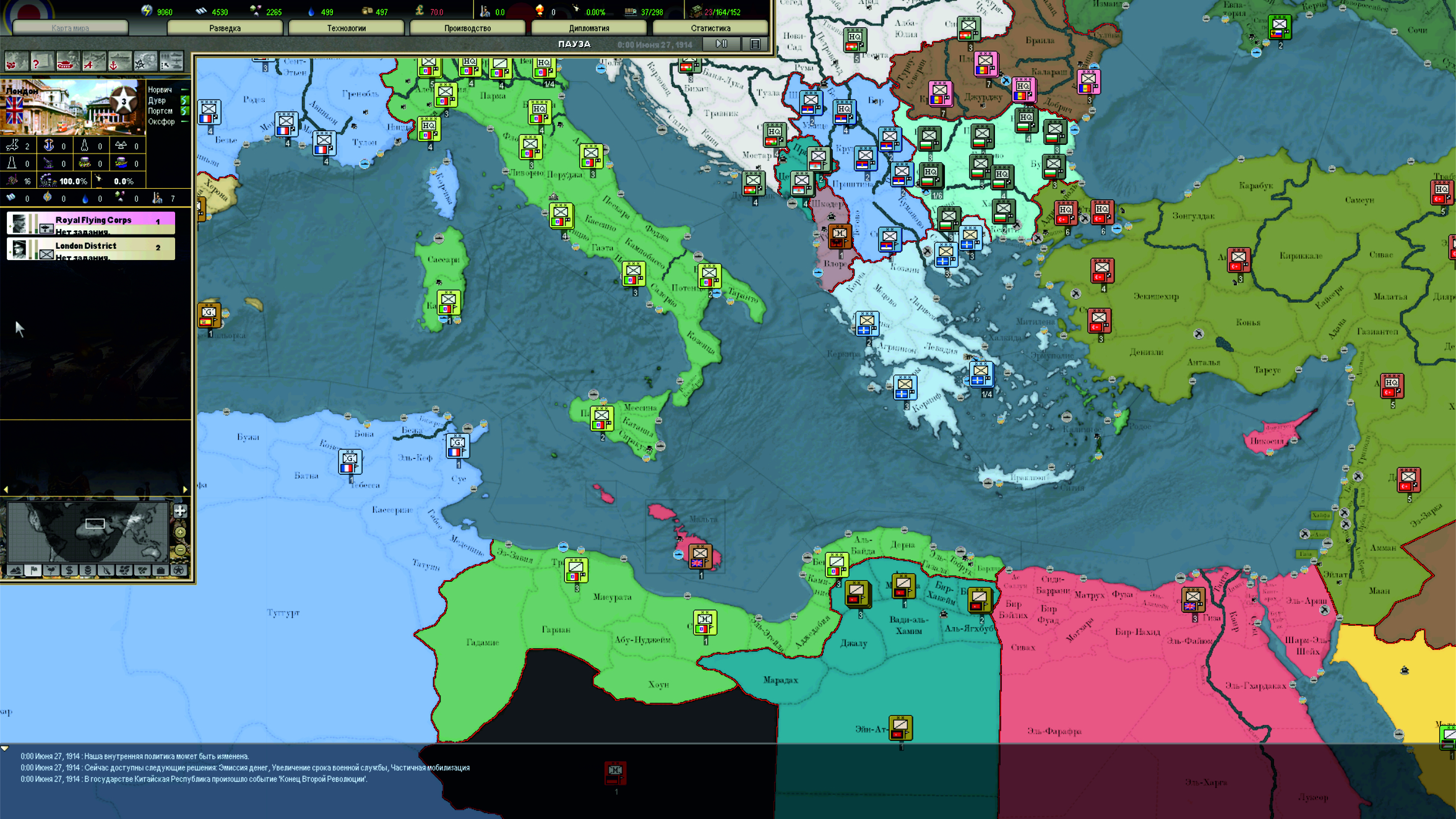The image size is (1456, 819).
Task: Click the factory icon showing 16
Action: (x=12, y=181)
